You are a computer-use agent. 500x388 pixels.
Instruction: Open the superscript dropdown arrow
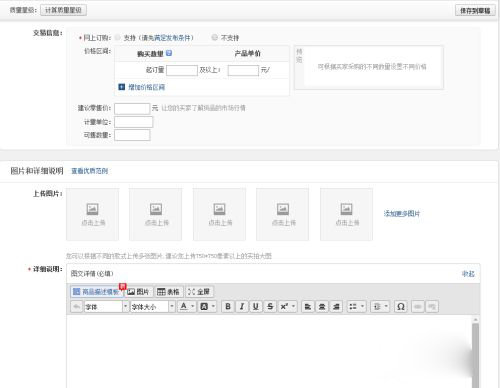[293, 307]
